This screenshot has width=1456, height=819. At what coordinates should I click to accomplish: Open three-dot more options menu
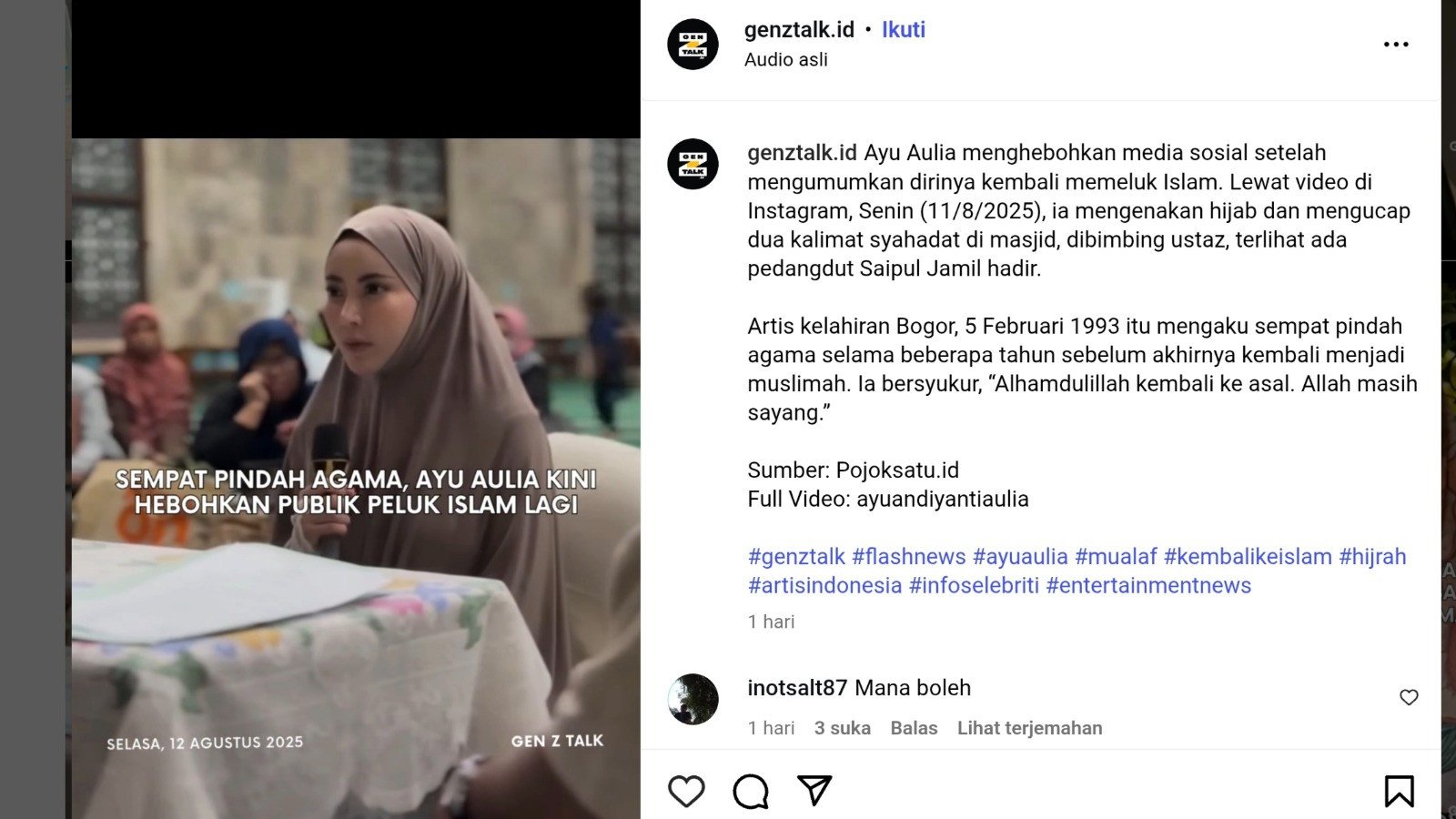1396,44
